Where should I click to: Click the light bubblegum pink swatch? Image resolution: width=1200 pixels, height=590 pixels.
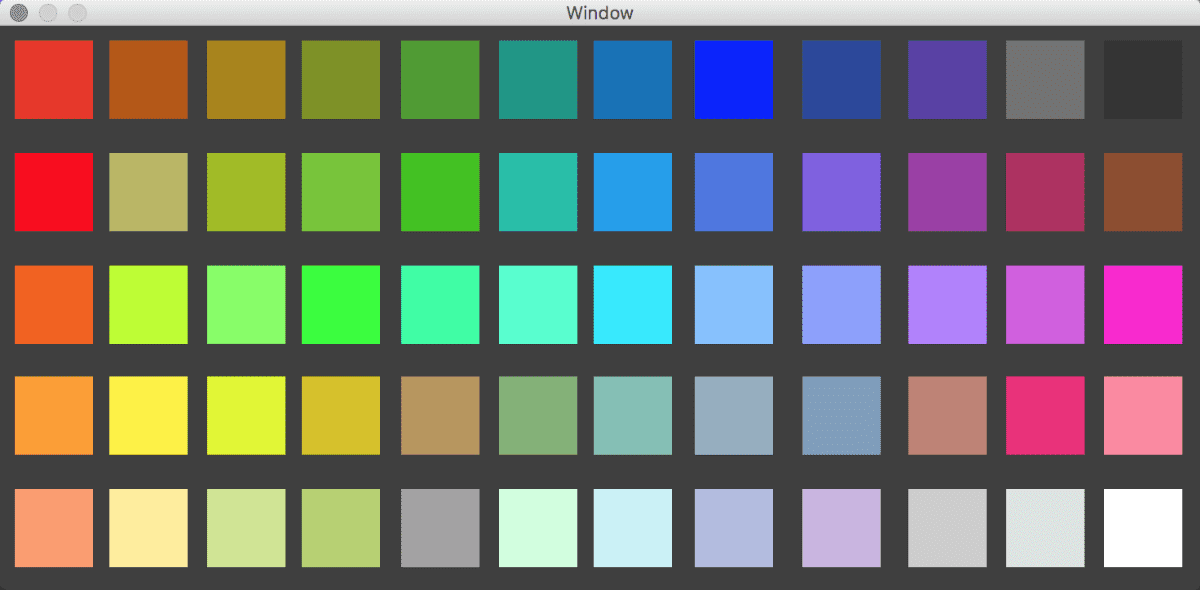[x=1143, y=416]
